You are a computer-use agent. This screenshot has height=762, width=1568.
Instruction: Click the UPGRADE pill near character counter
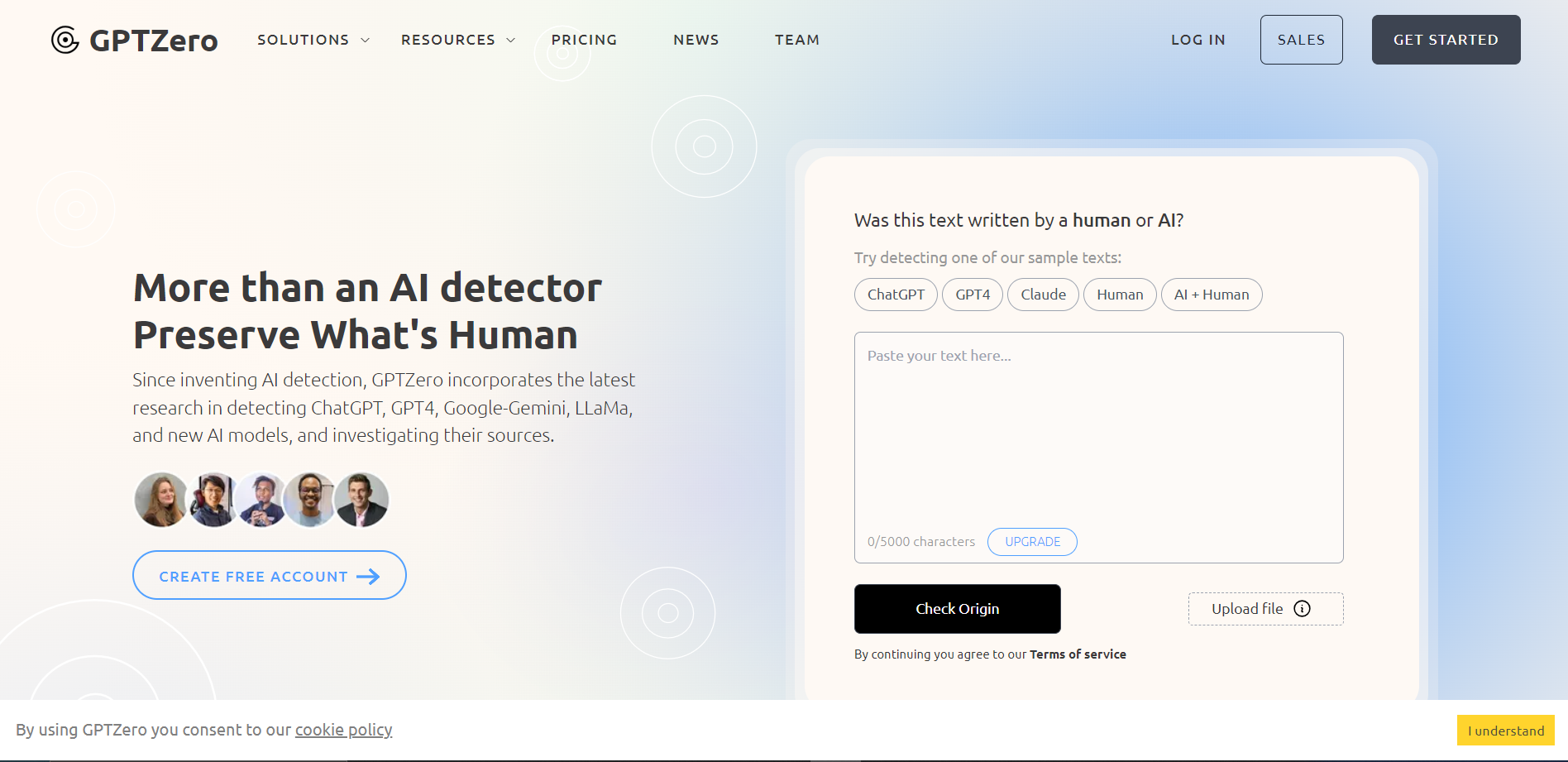(1032, 542)
